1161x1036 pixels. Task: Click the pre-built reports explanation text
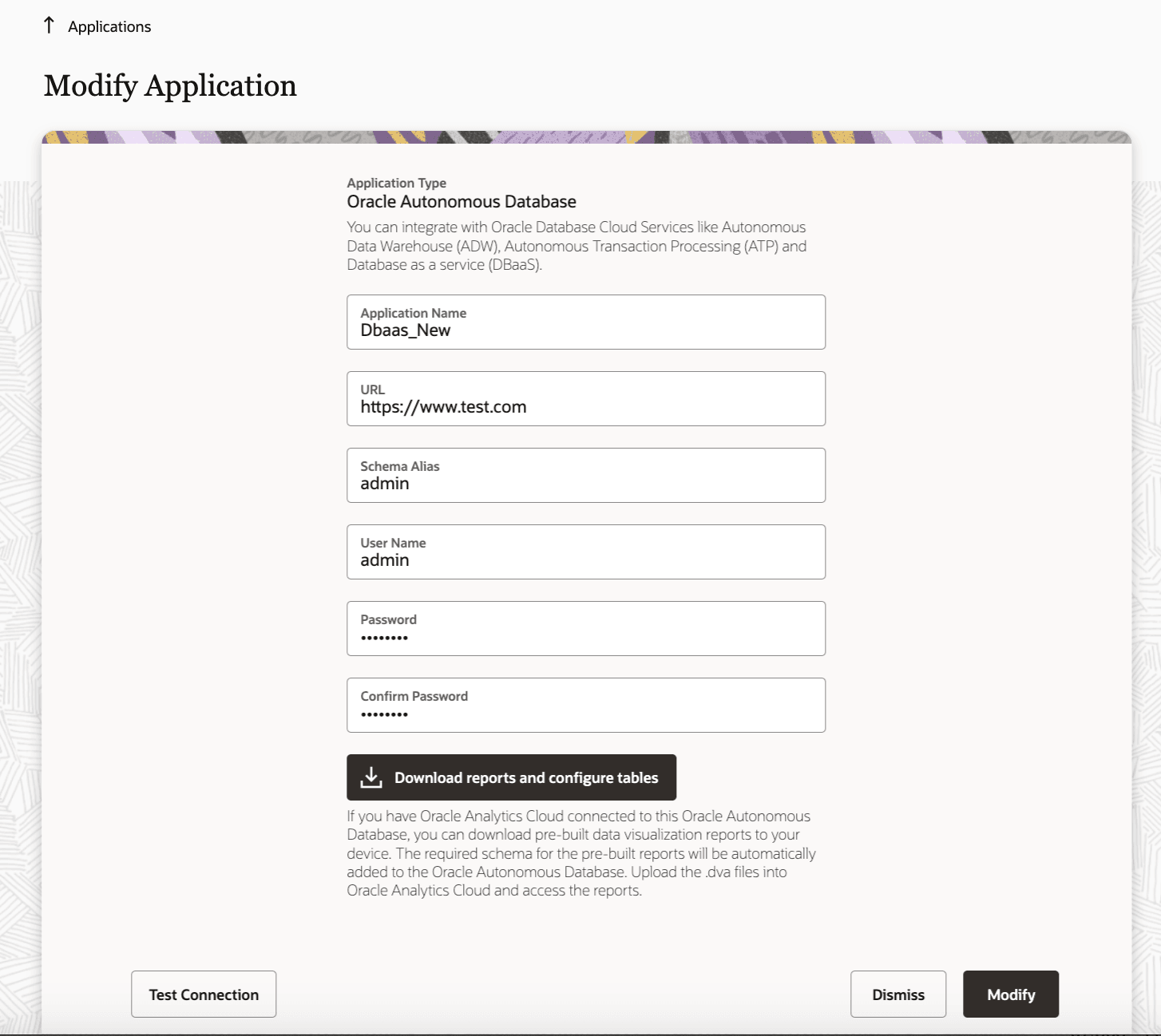click(x=580, y=852)
